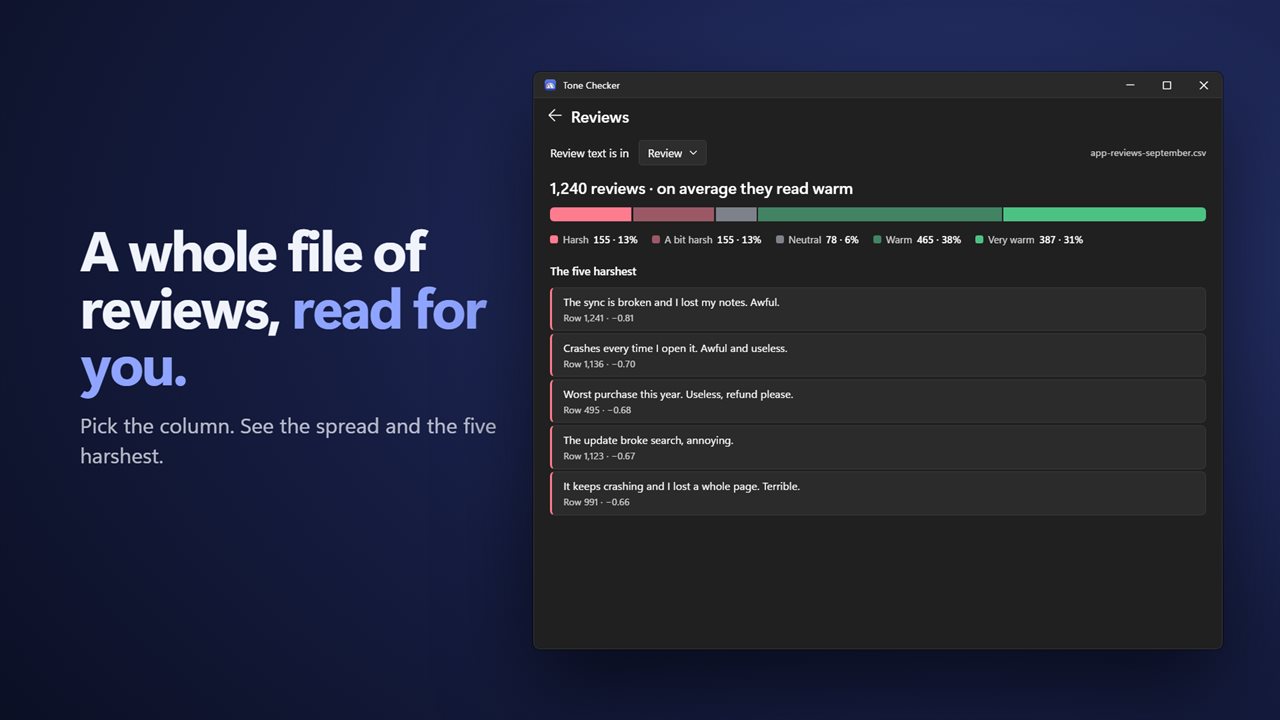Click the Harsh segment of the tone bar
1280x720 pixels.
pos(591,214)
